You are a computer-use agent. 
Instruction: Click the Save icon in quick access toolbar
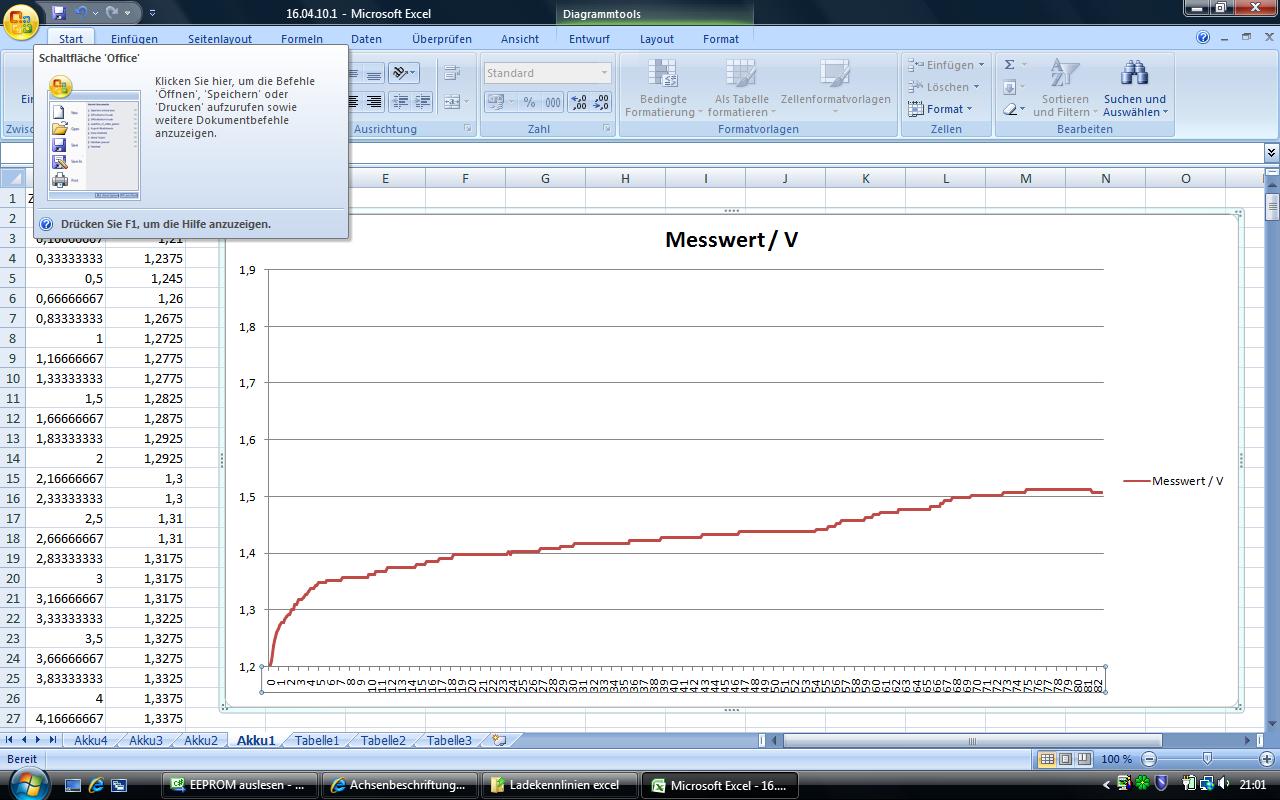pos(59,13)
